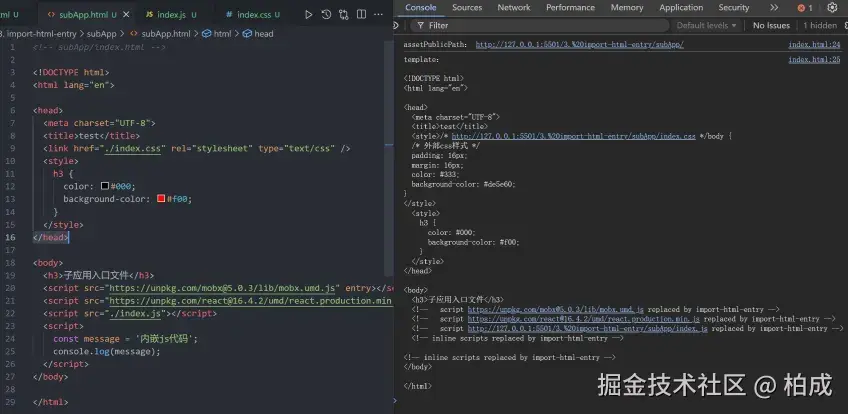Open the DevTools Network tab
This screenshot has height=414, width=848.
[514, 8]
